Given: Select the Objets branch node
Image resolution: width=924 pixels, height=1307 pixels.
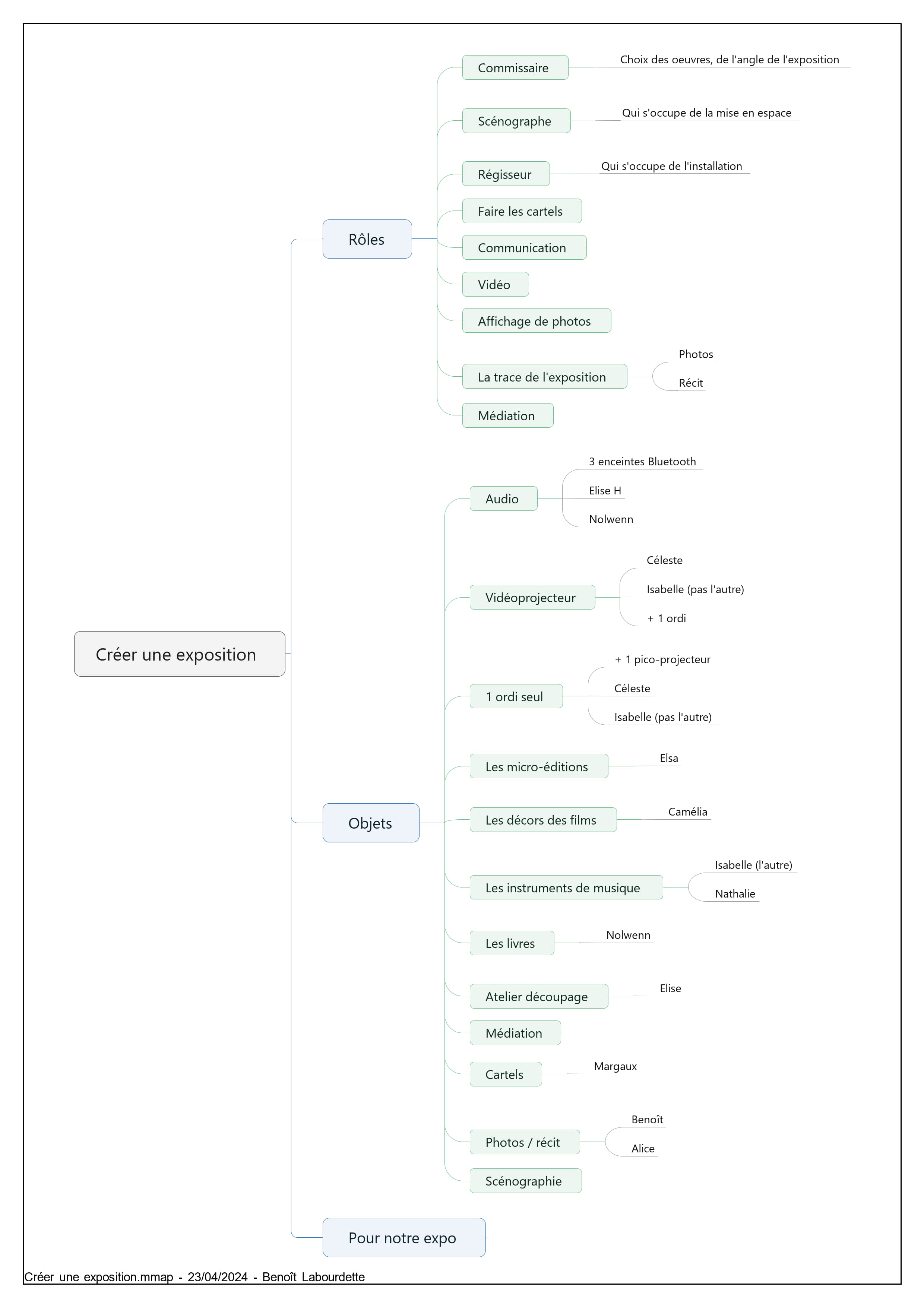Looking at the screenshot, I should [x=371, y=823].
